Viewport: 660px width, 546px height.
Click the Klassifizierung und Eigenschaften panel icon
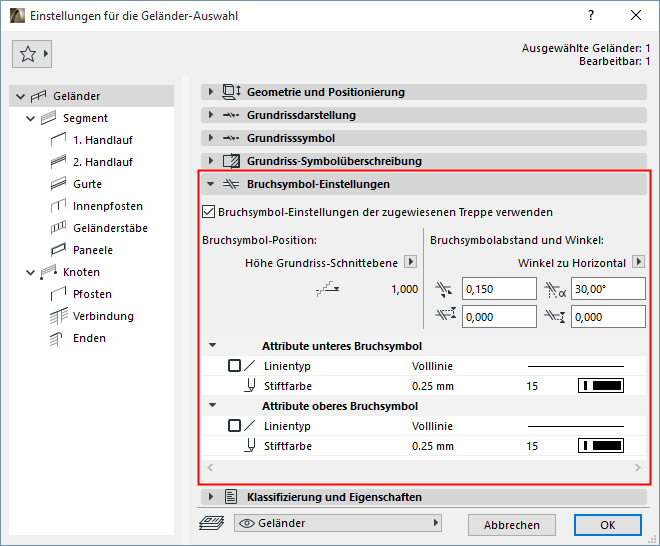click(x=231, y=497)
